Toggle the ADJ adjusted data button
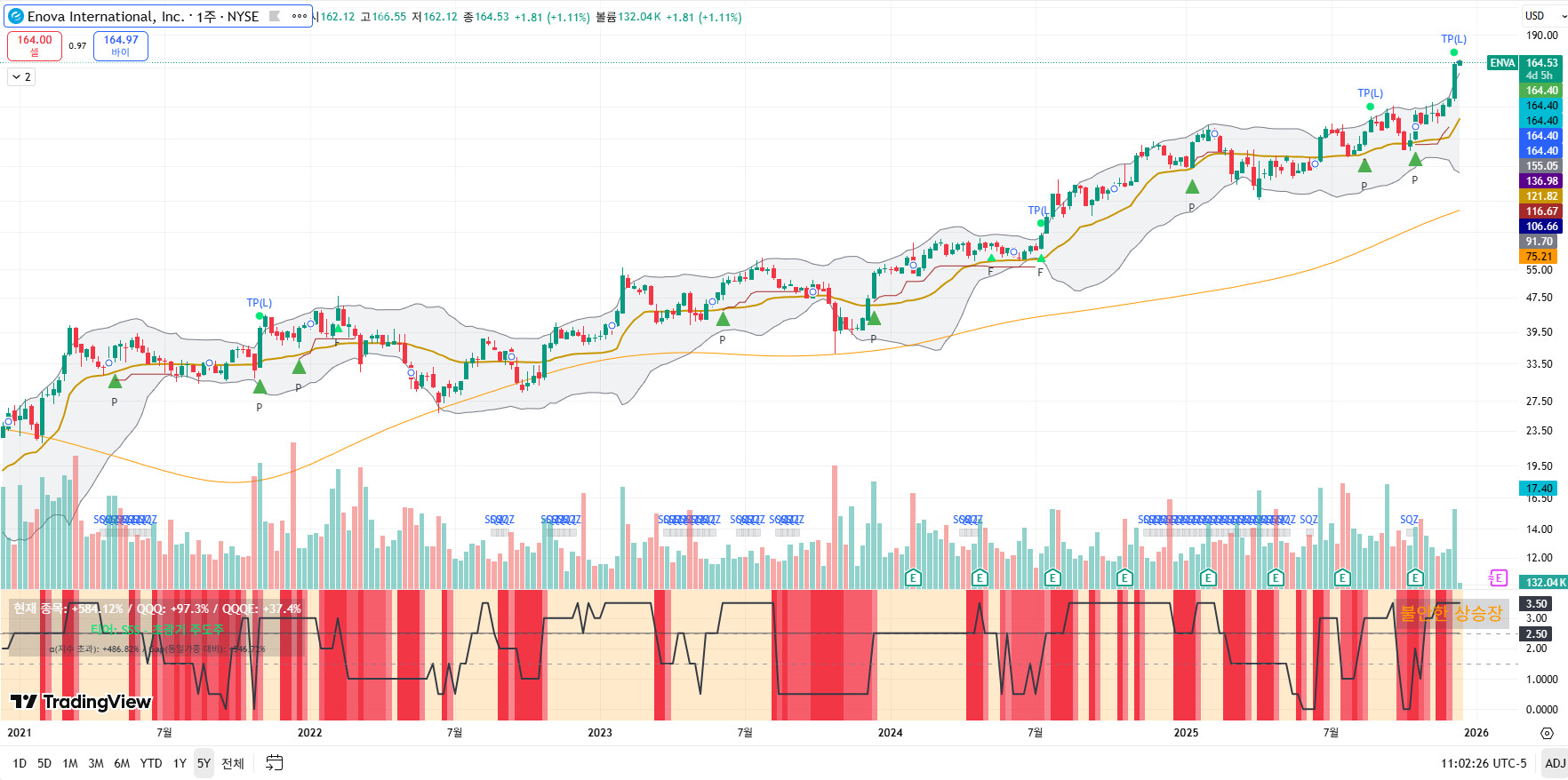Screen dimensions: 1568x780 (x=1555, y=763)
